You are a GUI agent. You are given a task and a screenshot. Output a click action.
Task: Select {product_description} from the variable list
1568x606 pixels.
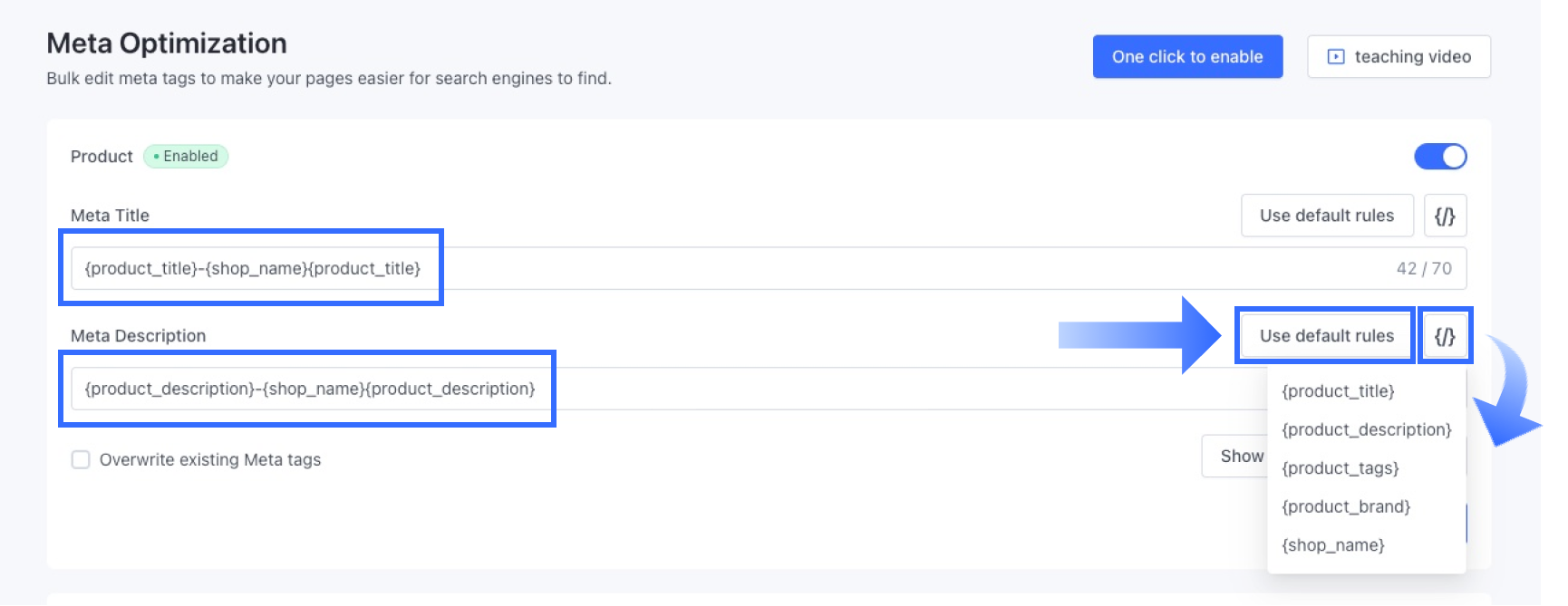pyautogui.click(x=1366, y=429)
